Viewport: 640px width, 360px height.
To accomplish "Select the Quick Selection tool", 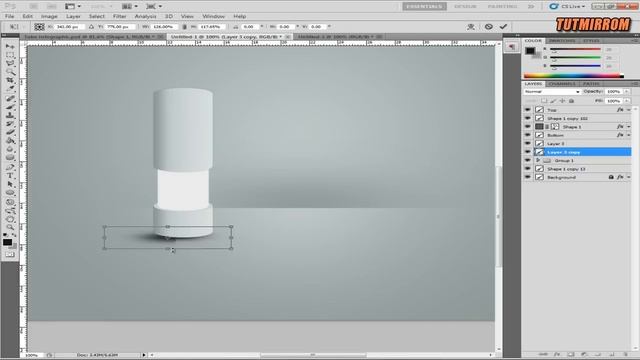I will [x=10, y=72].
